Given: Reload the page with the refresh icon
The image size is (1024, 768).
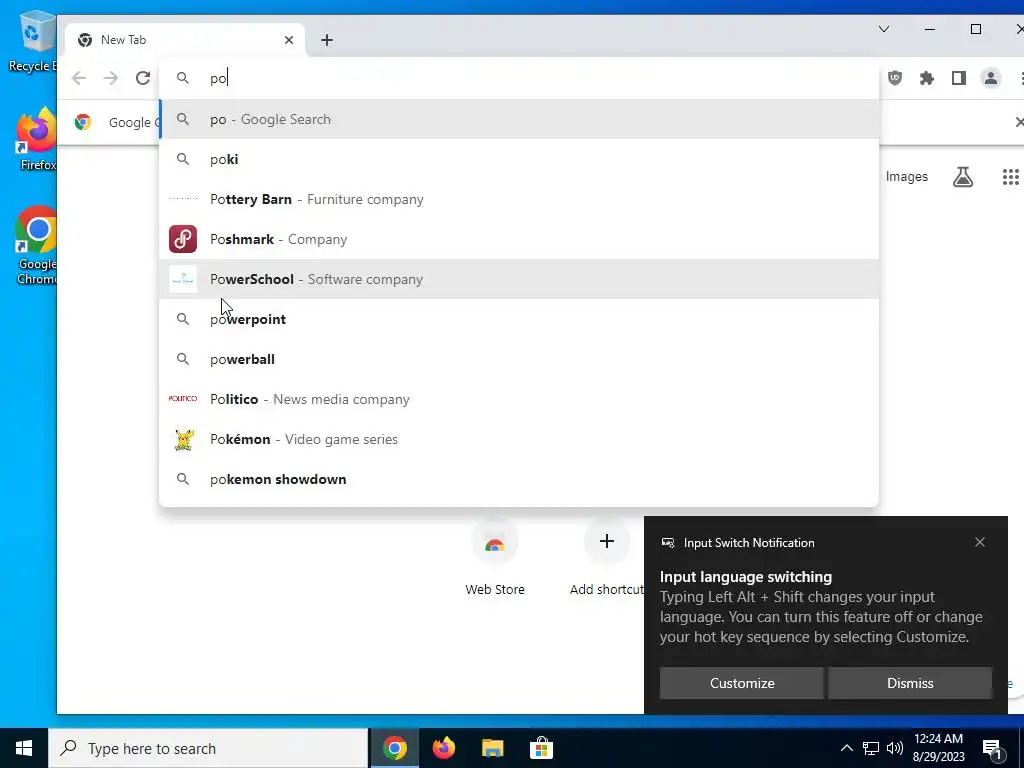Looking at the screenshot, I should pos(143,78).
